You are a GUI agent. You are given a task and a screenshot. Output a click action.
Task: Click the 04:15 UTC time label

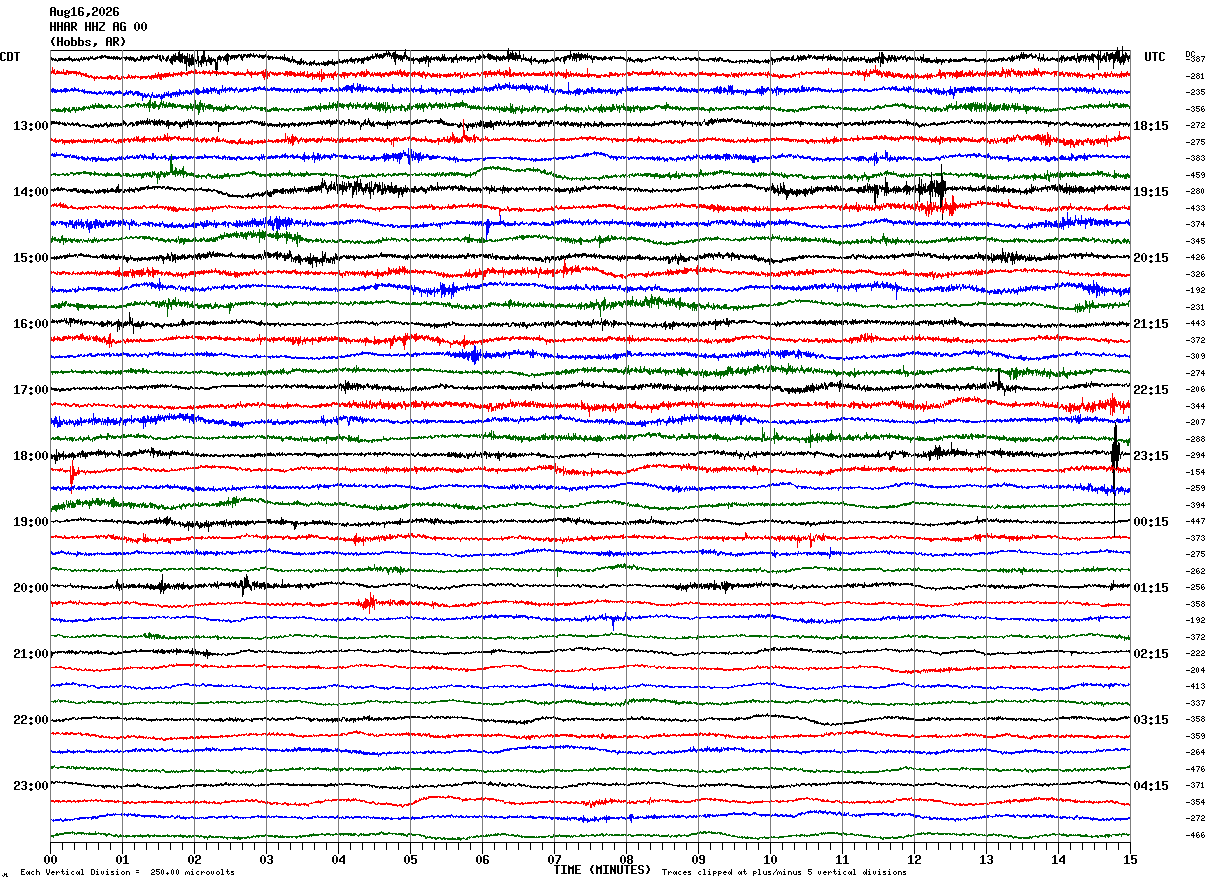[1151, 786]
